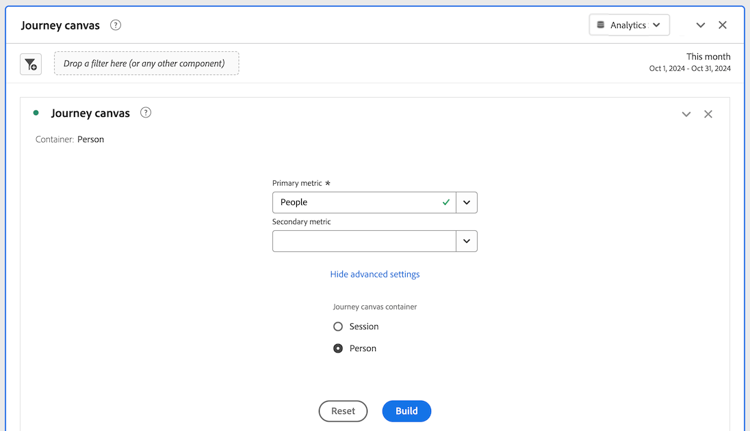Collapse the outer Journey canvas panel

pyautogui.click(x=700, y=25)
